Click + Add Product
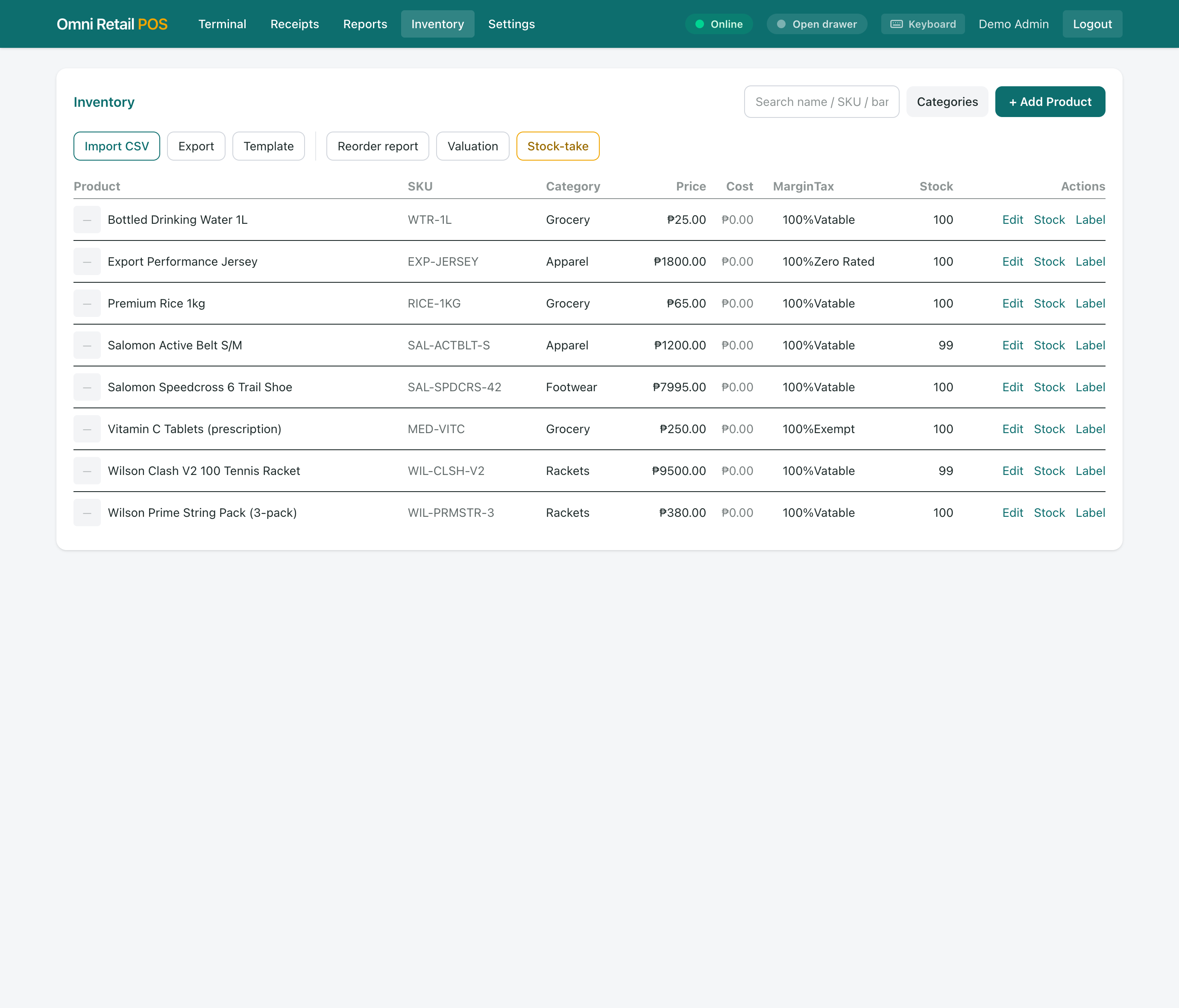The image size is (1179, 1008). 1050,102
